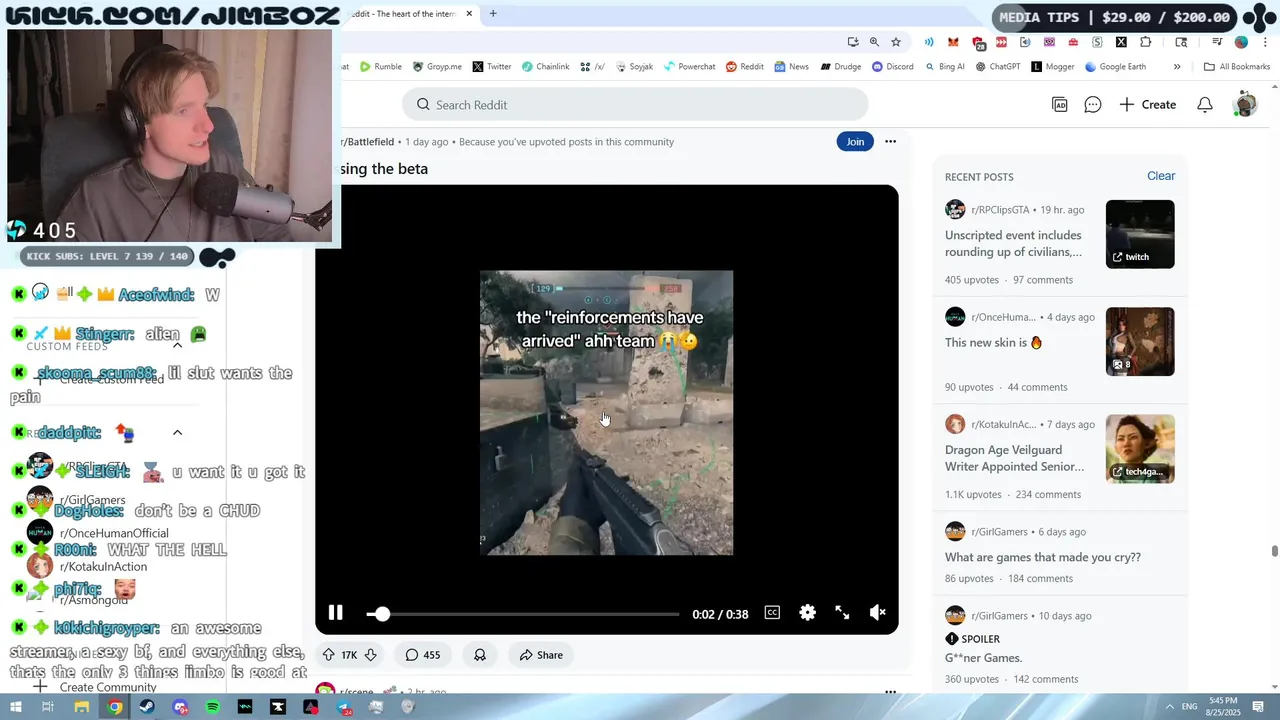Open the All Bookmarks folder
Image resolution: width=1280 pixels, height=720 pixels.
point(1237,67)
